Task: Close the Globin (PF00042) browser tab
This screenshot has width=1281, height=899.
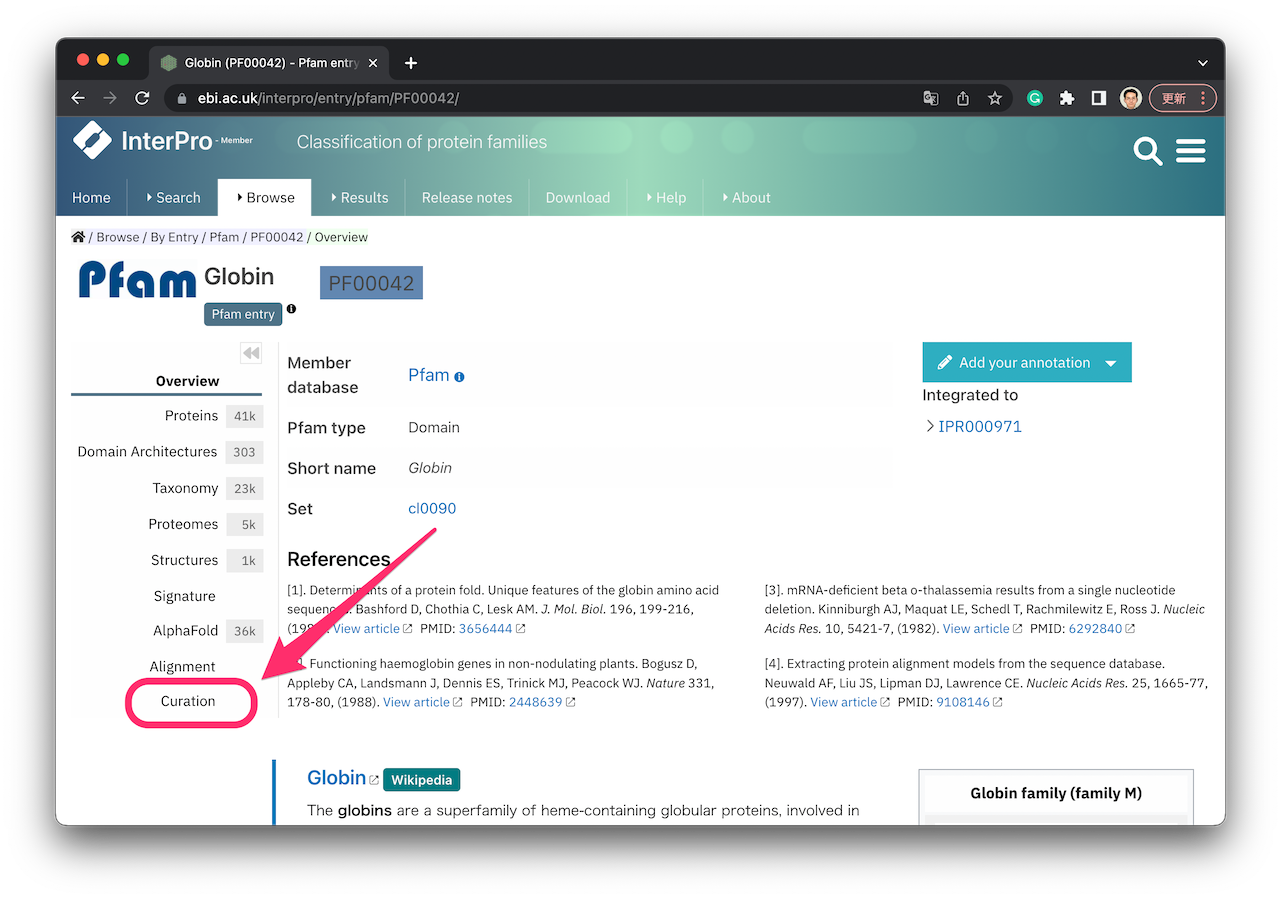Action: 373,63
